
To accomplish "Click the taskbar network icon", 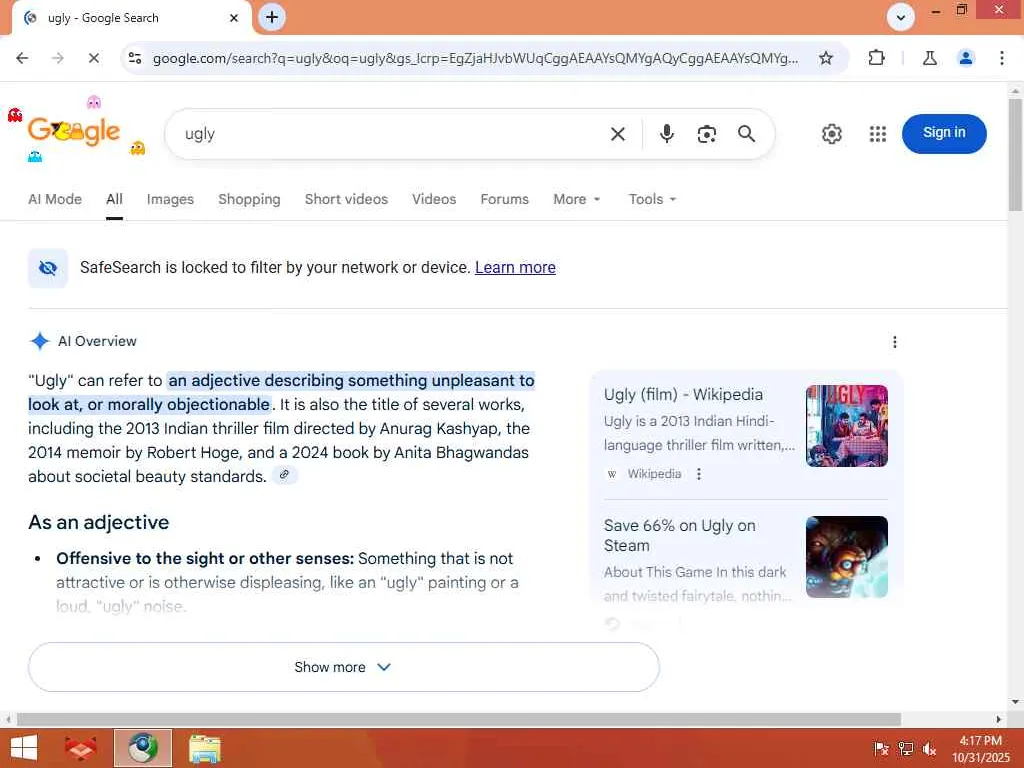I will [x=905, y=749].
